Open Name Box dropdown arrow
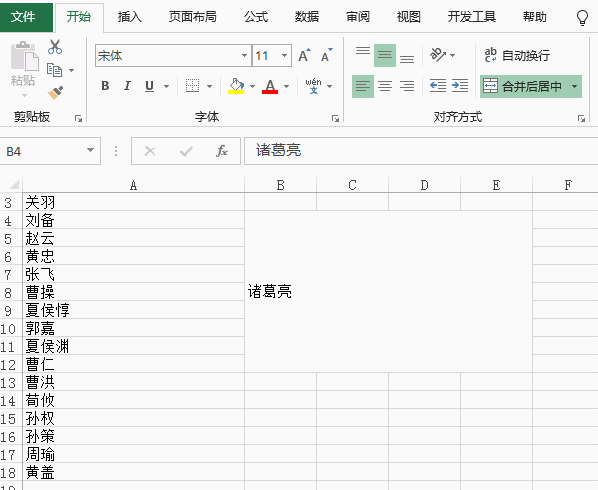Screen dimensions: 598x490 point(90,150)
